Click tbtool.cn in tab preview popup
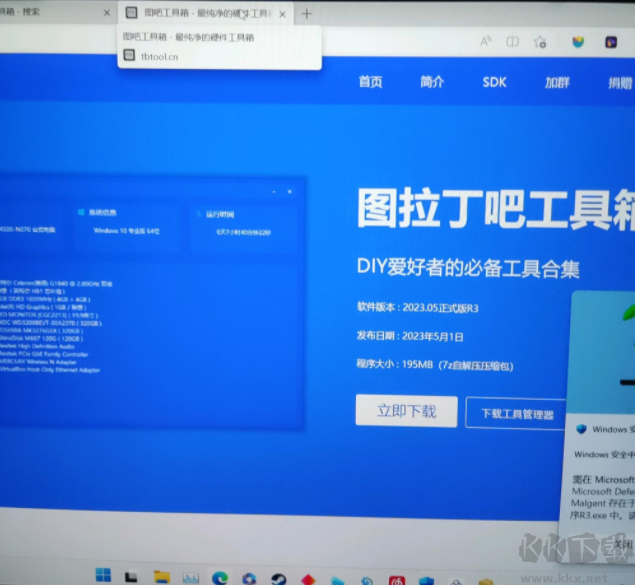The height and width of the screenshot is (585, 635). click(159, 57)
